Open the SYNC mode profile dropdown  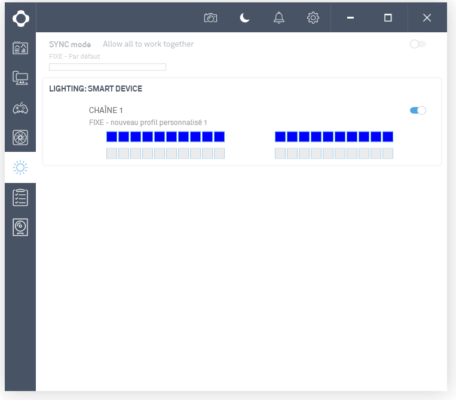point(107,67)
